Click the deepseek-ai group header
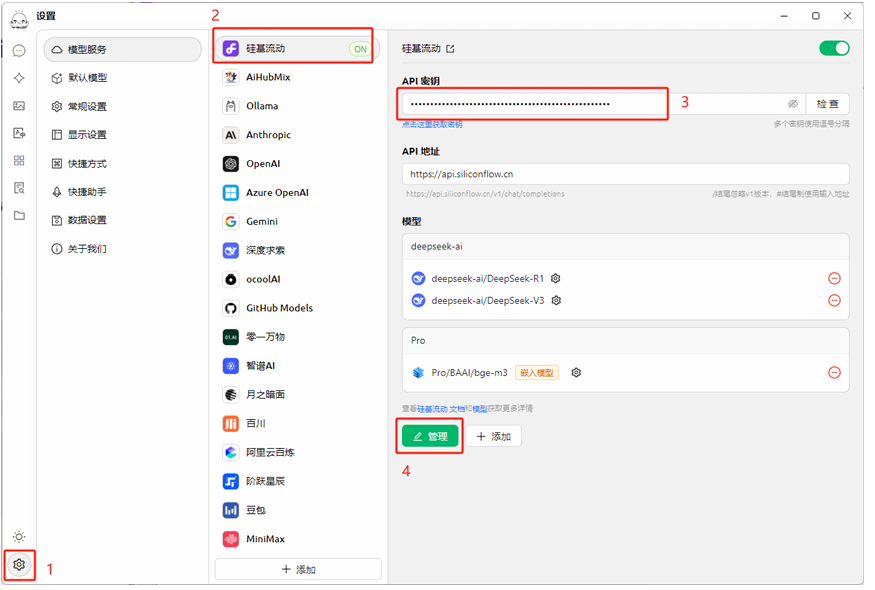Screen dimensions: 875x590 coord(626,247)
